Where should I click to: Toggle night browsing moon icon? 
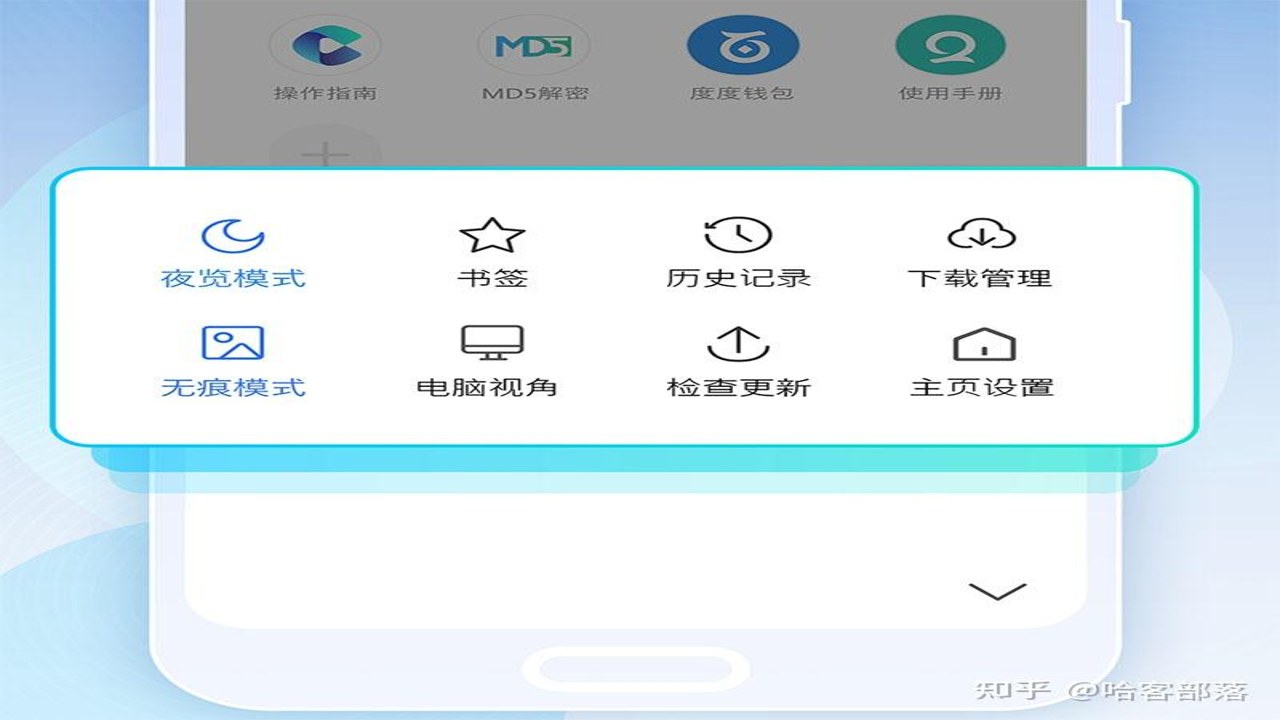tap(233, 235)
